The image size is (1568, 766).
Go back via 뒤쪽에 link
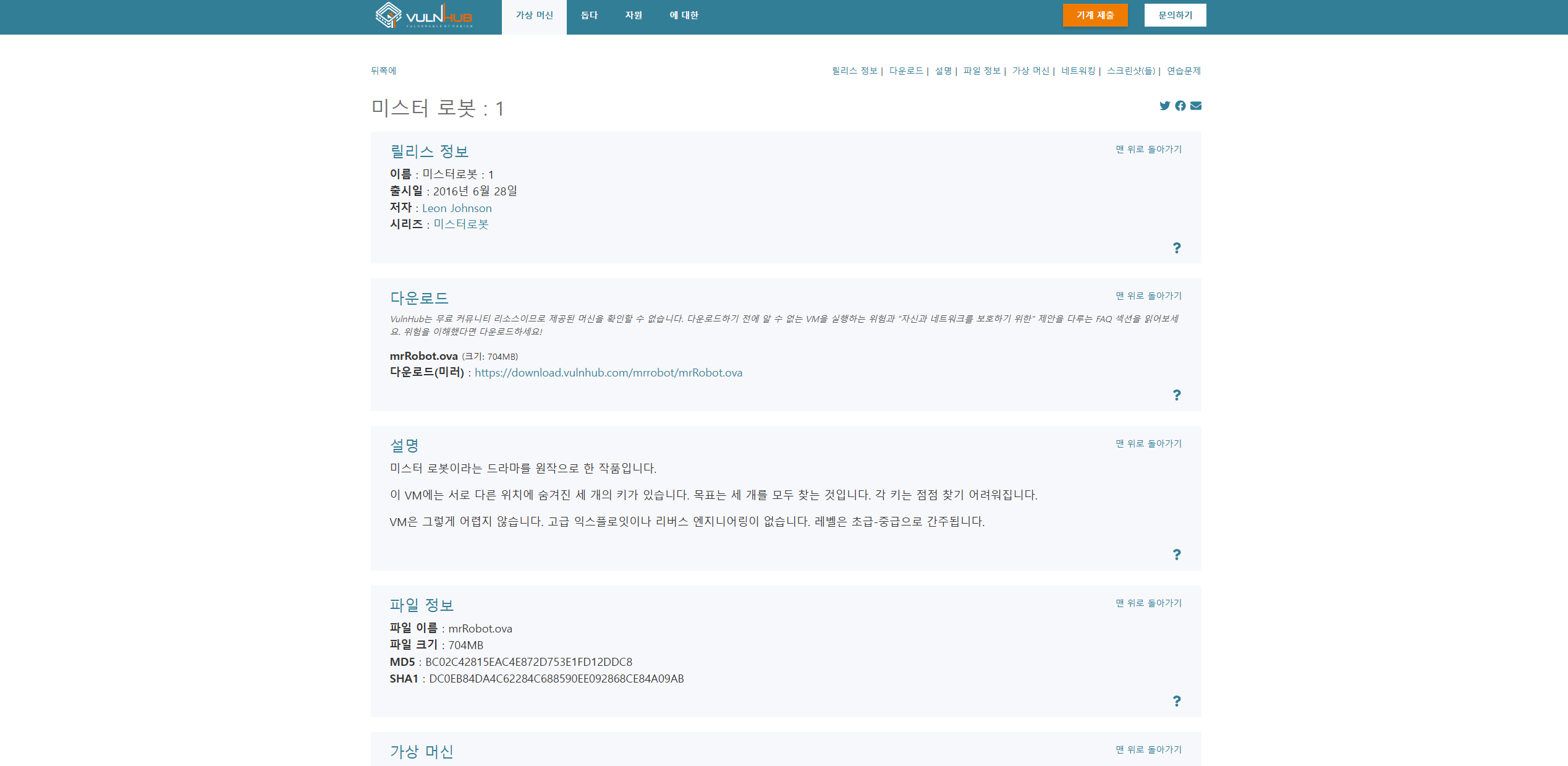click(383, 71)
